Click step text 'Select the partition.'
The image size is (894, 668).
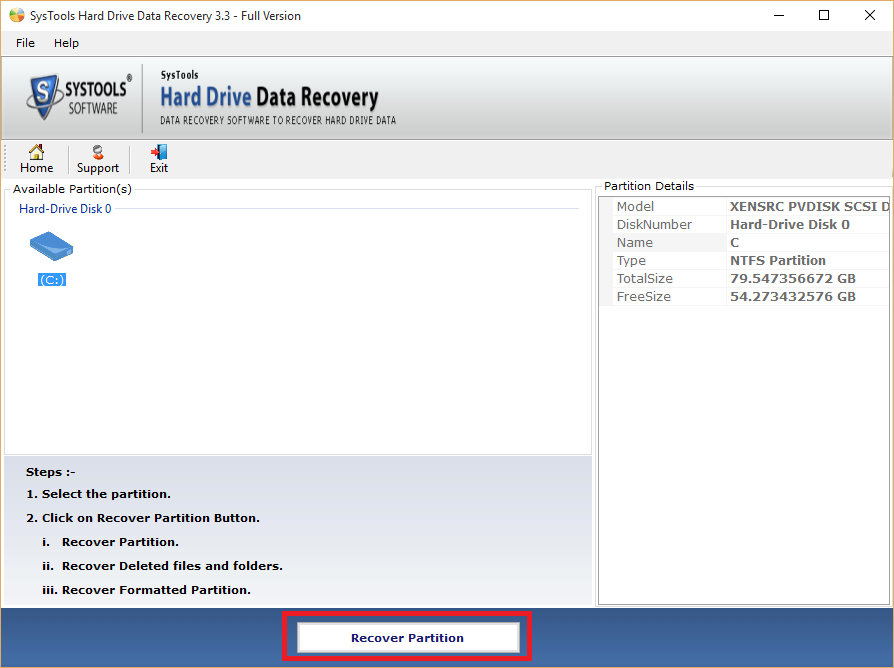pyautogui.click(x=106, y=494)
